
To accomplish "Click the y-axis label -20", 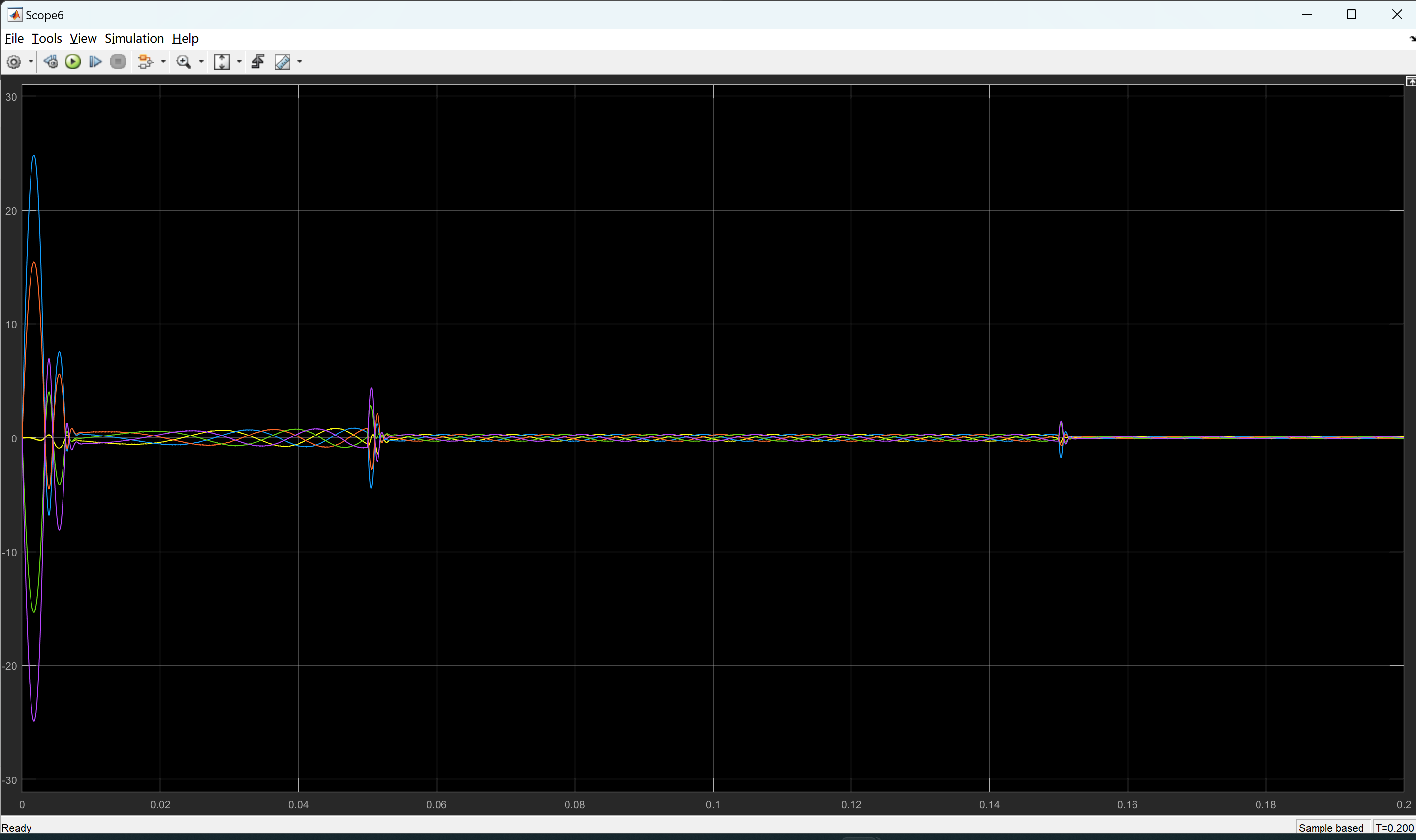I will 10,666.
